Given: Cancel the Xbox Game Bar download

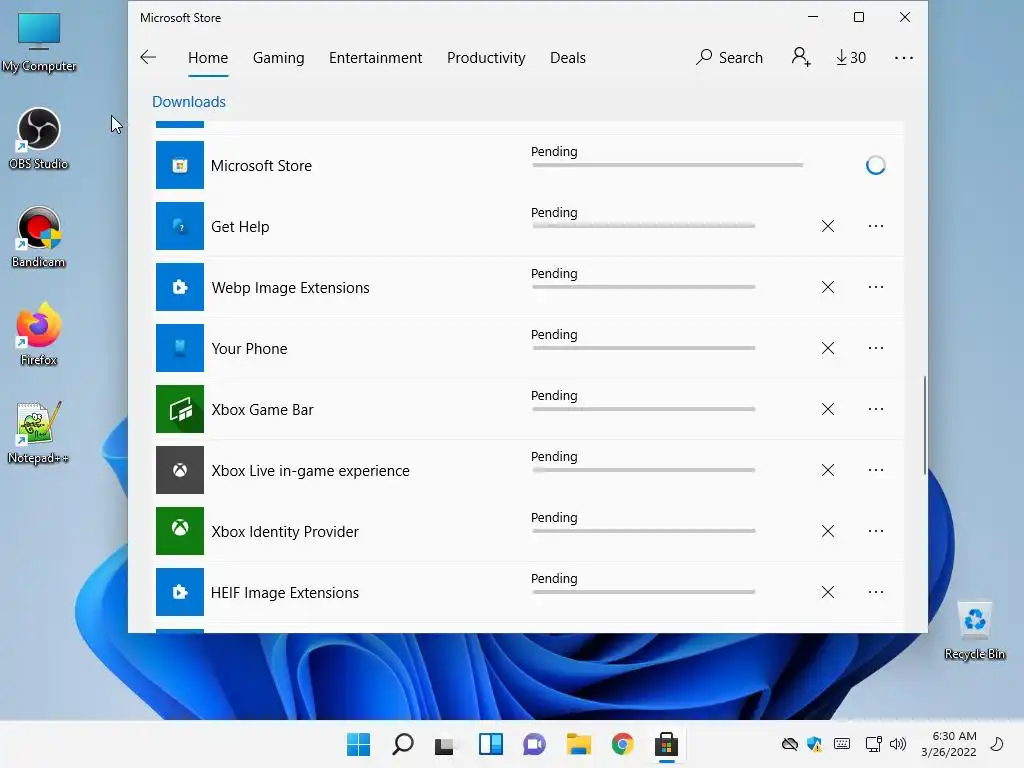Looking at the screenshot, I should coord(827,409).
